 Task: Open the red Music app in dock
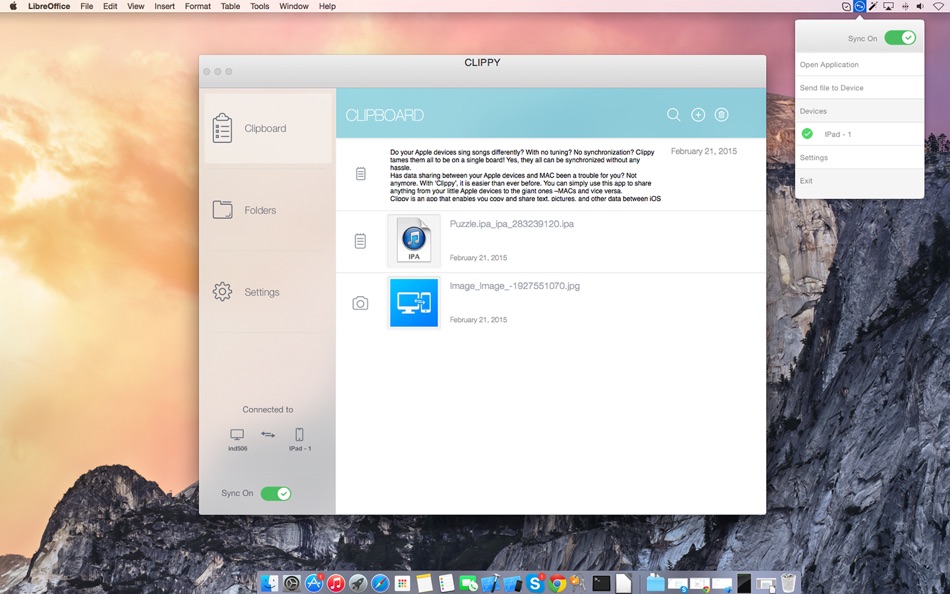tap(336, 584)
